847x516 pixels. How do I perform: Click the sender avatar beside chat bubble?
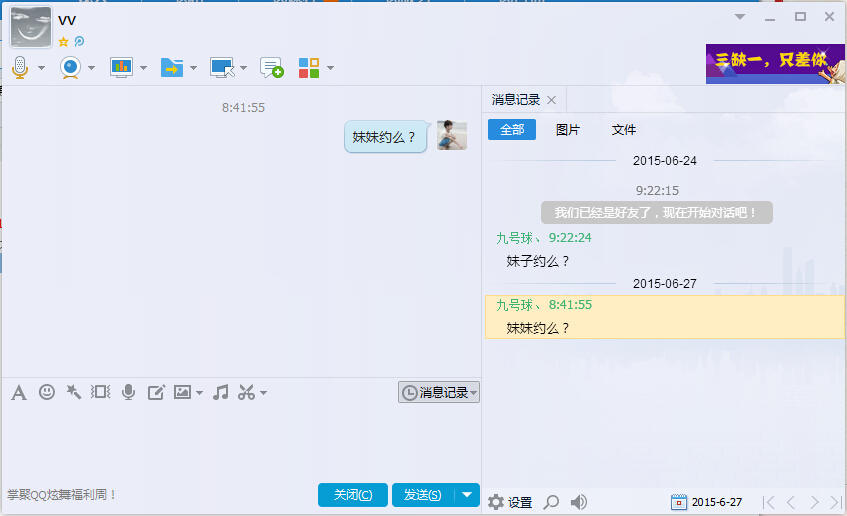[x=452, y=135]
